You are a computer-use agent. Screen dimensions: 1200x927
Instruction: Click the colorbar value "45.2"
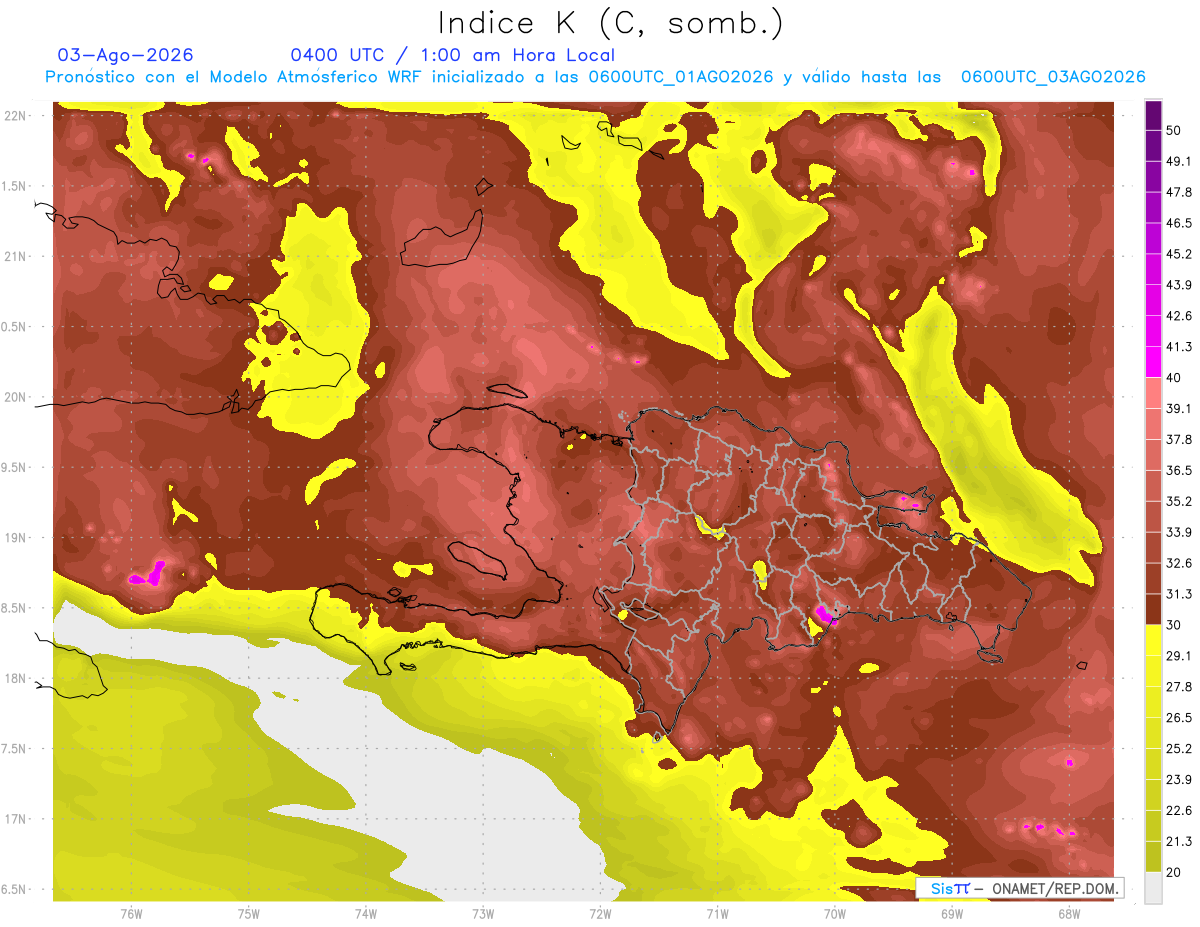coord(1179,254)
